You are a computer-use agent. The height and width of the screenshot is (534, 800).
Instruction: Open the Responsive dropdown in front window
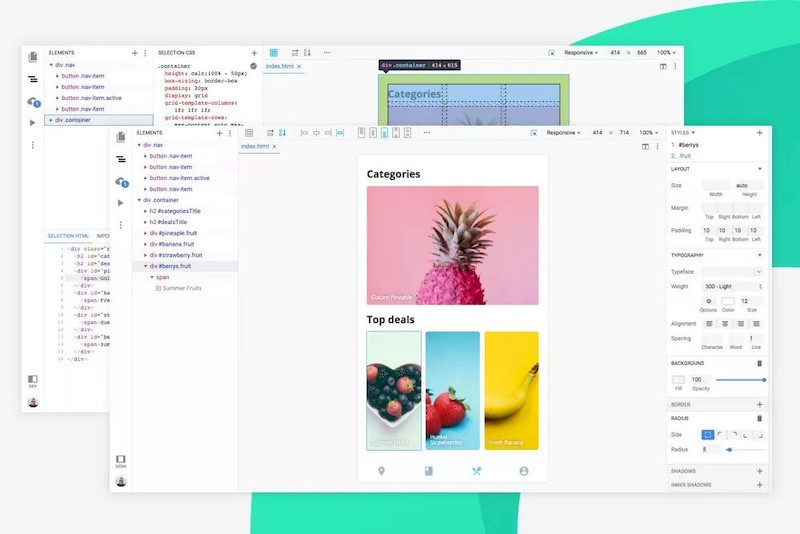563,133
